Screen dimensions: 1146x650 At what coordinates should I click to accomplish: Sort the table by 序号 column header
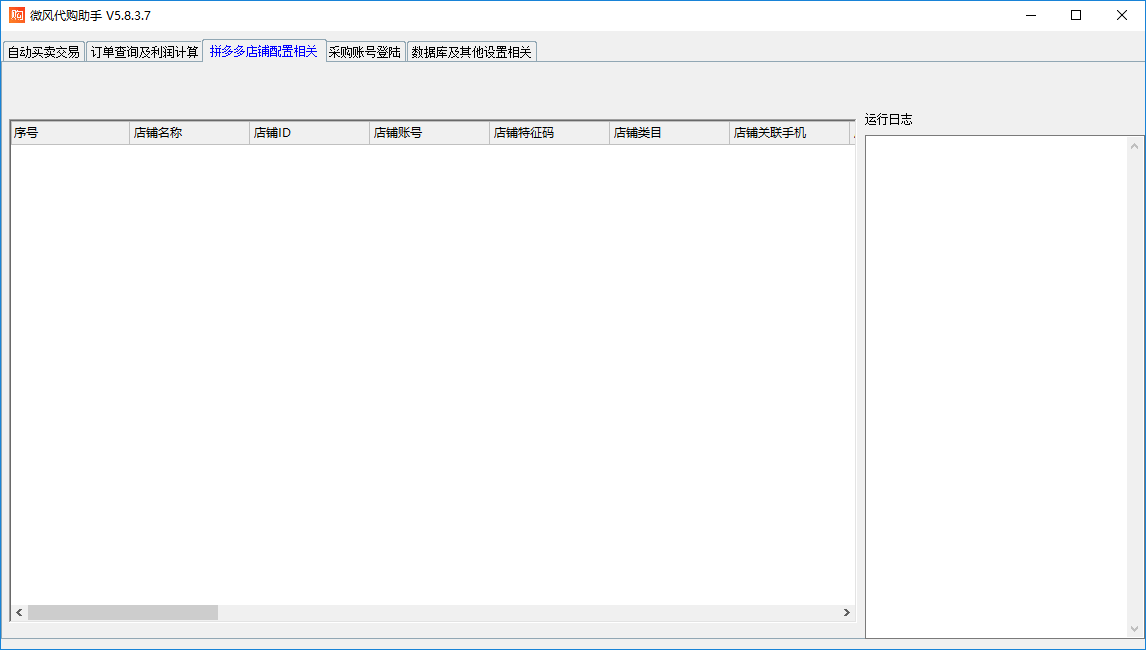(70, 132)
